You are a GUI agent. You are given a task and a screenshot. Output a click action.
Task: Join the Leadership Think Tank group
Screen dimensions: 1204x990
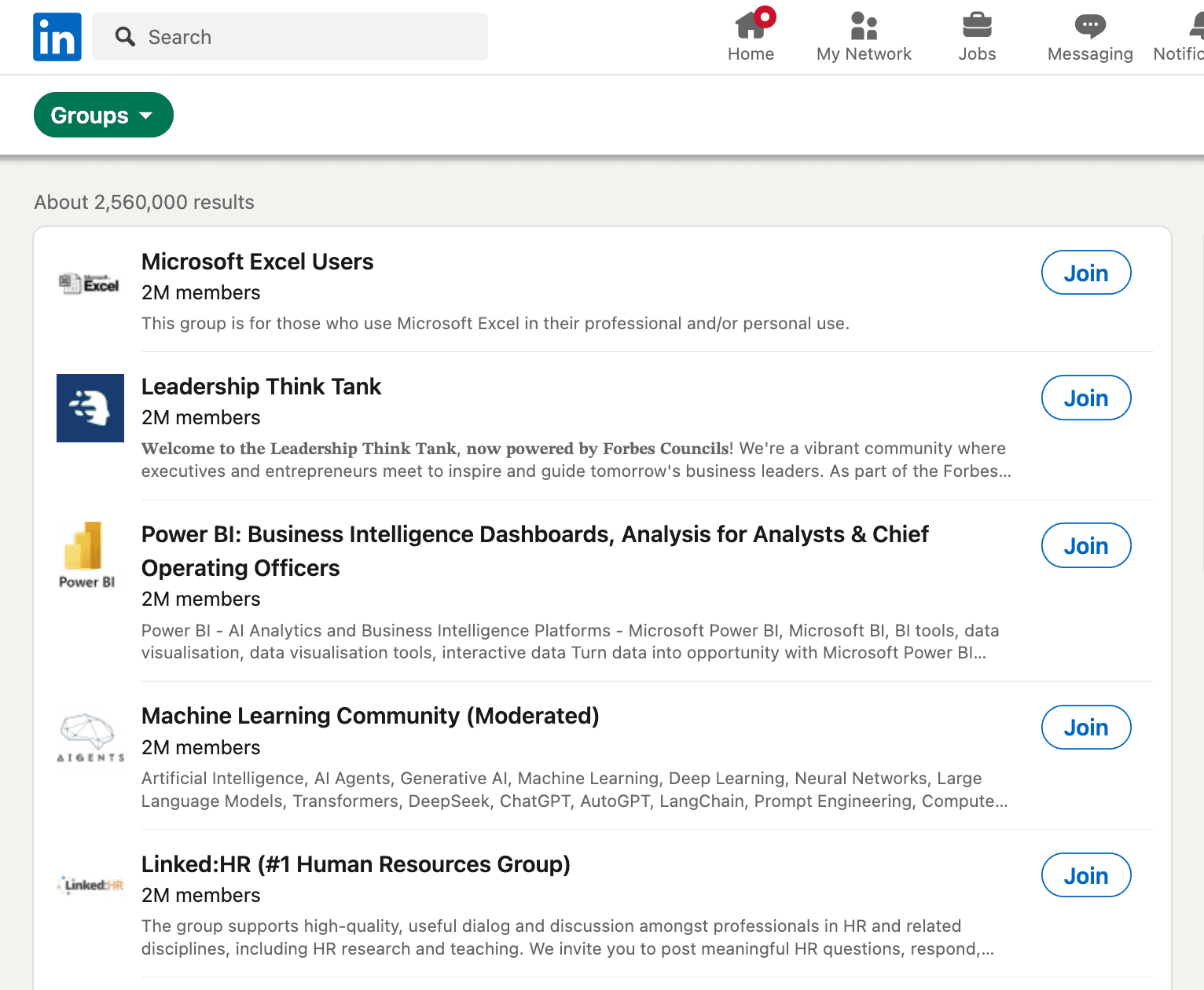pos(1086,398)
